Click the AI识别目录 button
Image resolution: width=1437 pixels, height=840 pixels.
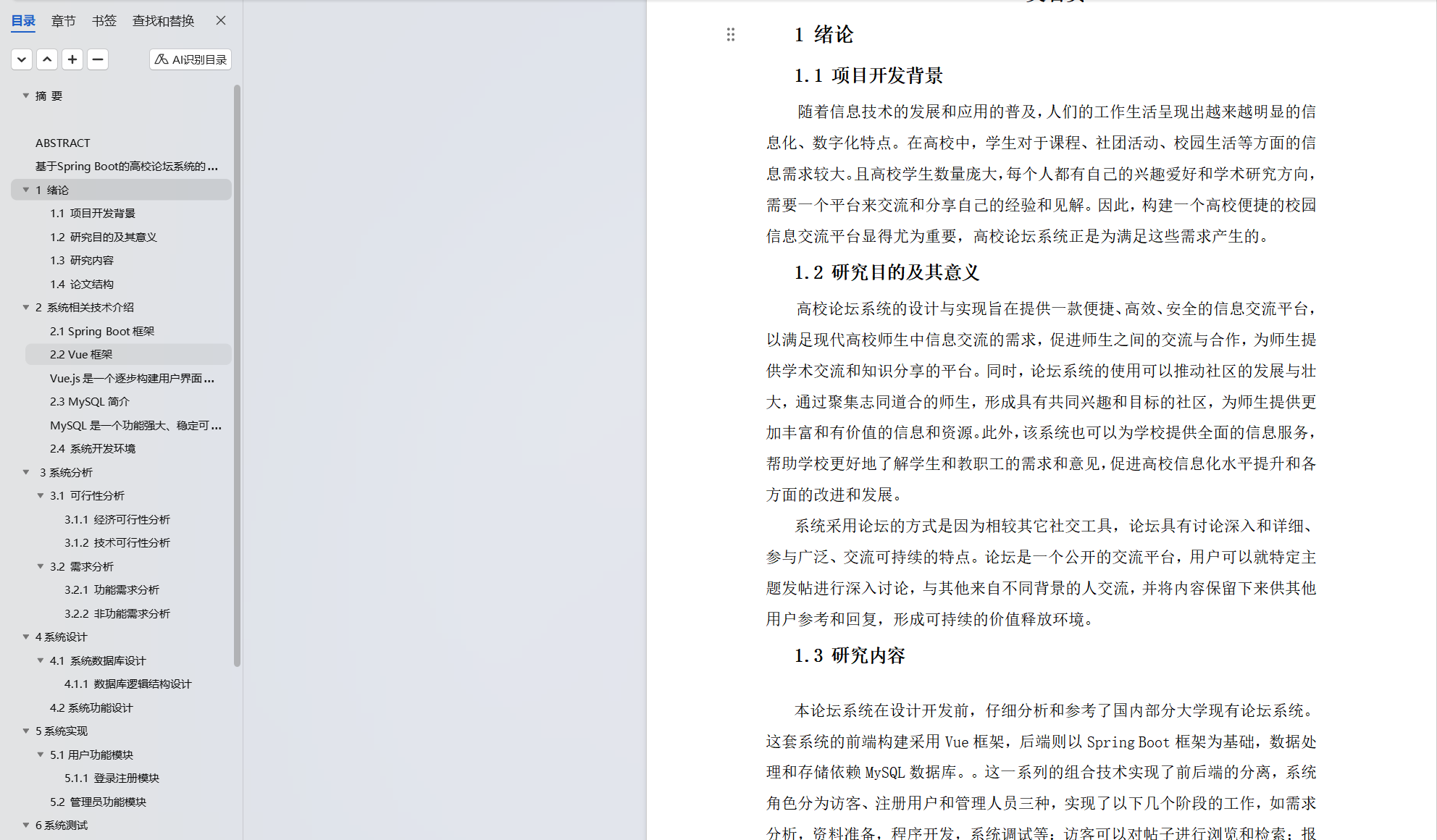coord(190,59)
